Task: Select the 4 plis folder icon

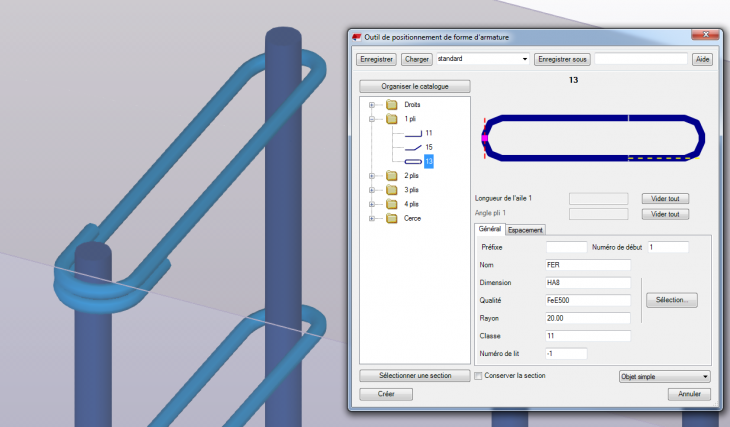Action: pyautogui.click(x=392, y=204)
